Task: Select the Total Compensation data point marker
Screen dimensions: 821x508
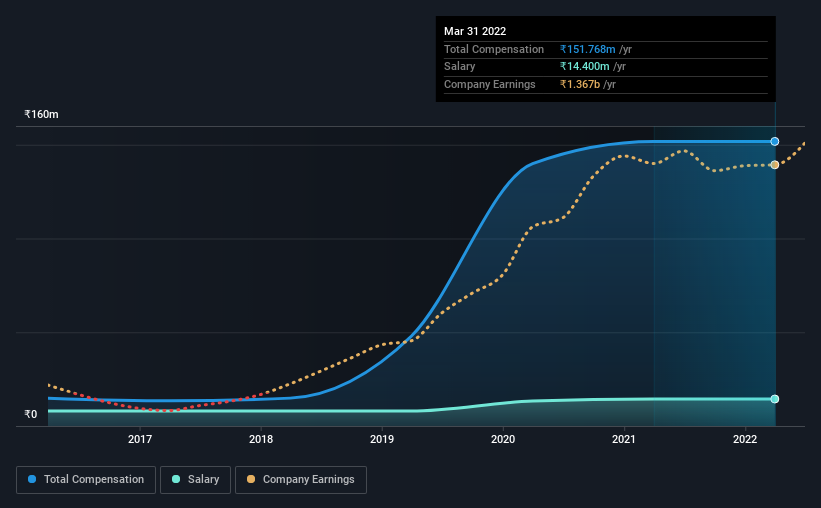Action: pos(774,141)
